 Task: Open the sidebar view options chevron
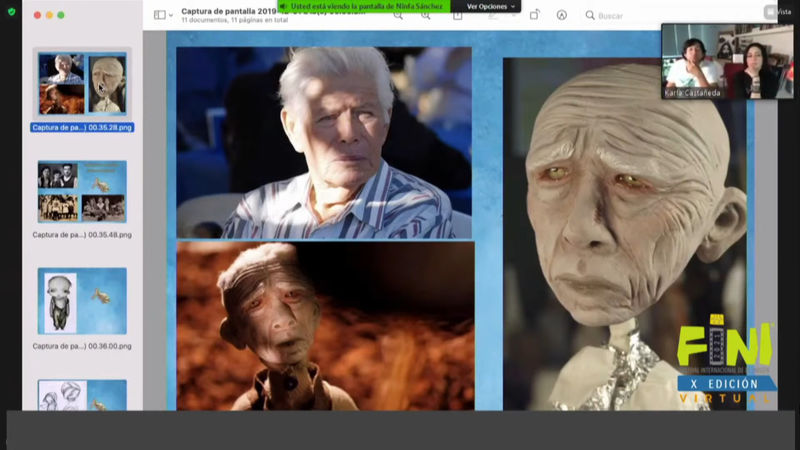[170, 15]
